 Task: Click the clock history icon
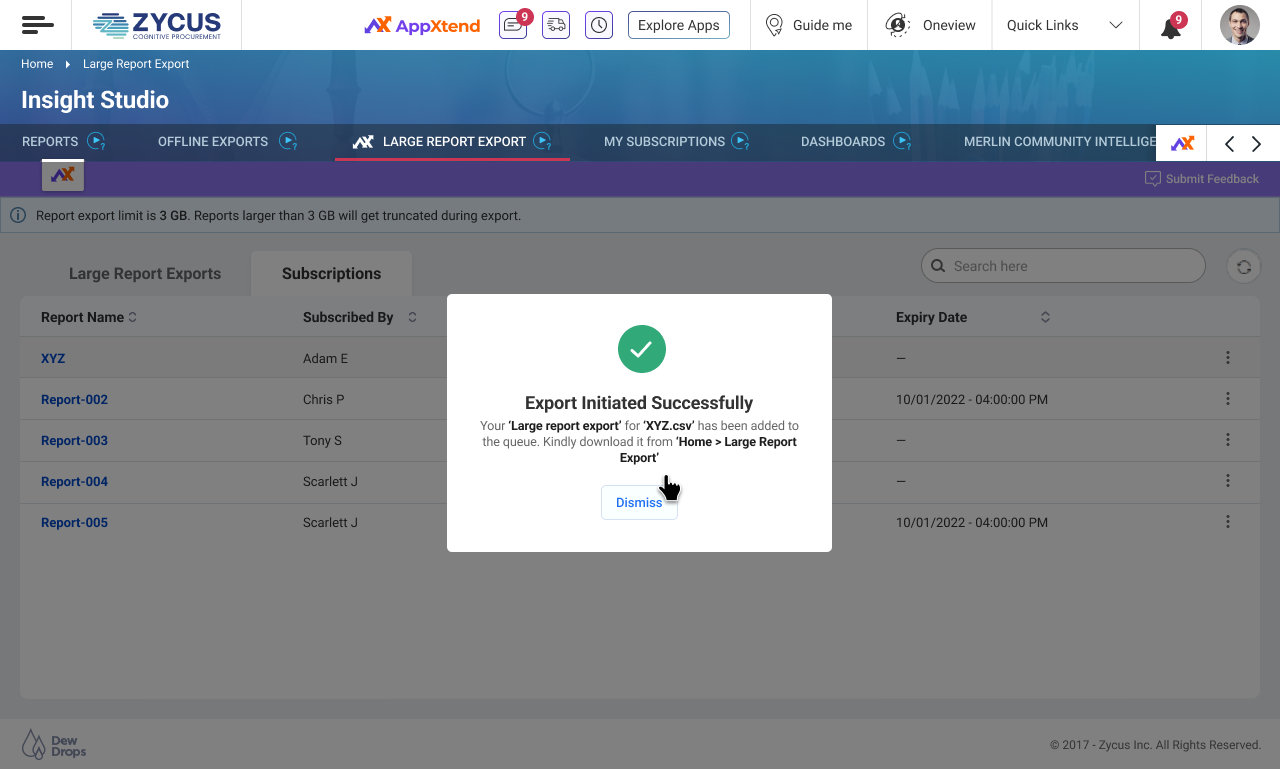point(599,26)
